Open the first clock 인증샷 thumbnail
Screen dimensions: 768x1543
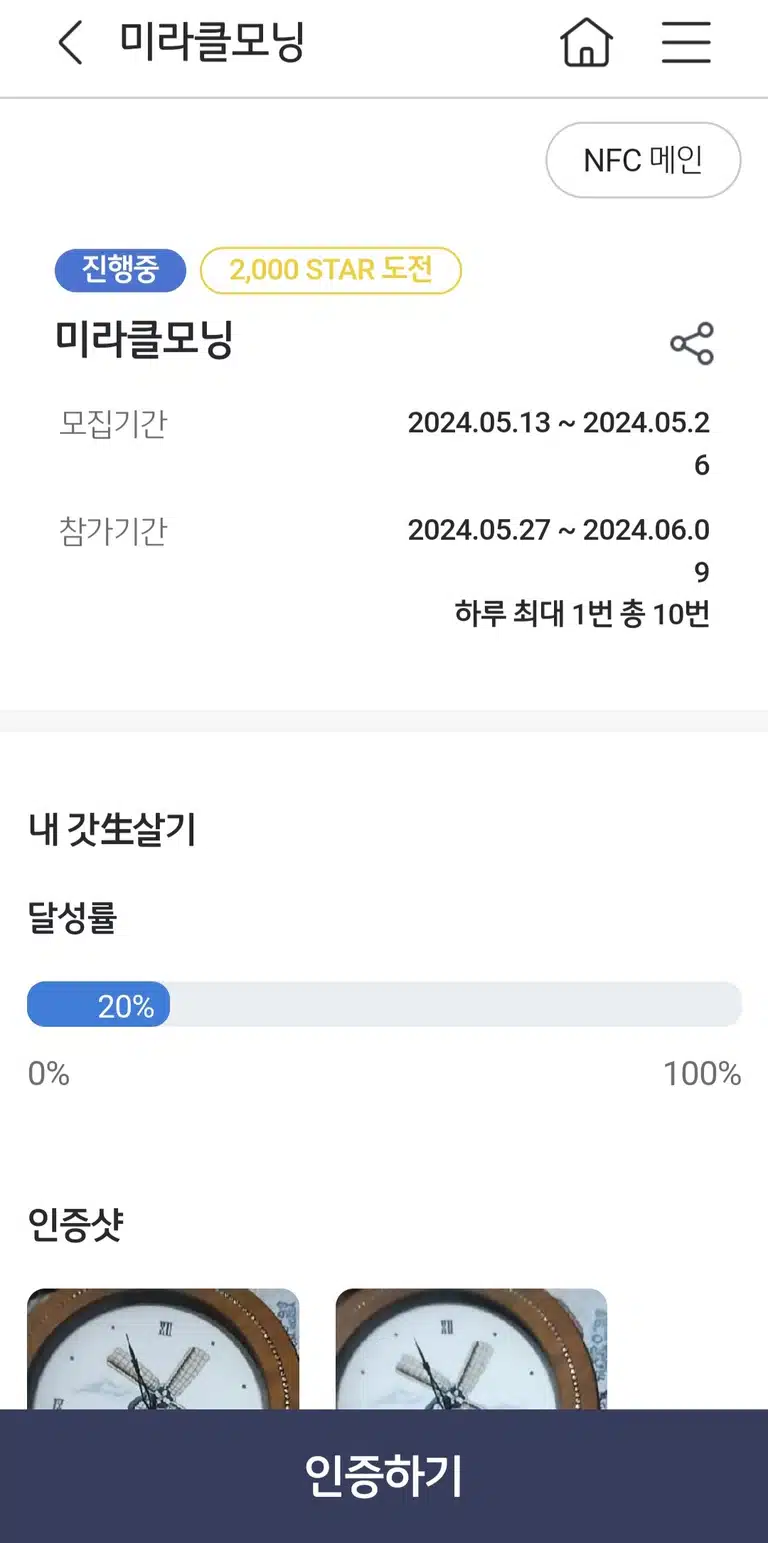[x=163, y=1349]
